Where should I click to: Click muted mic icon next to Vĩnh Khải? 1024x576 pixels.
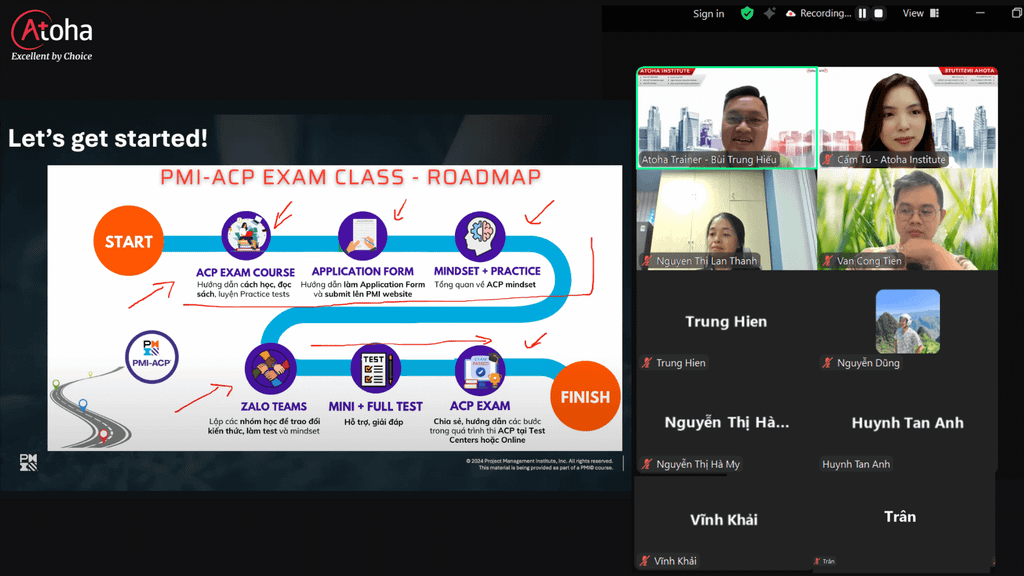pos(645,560)
